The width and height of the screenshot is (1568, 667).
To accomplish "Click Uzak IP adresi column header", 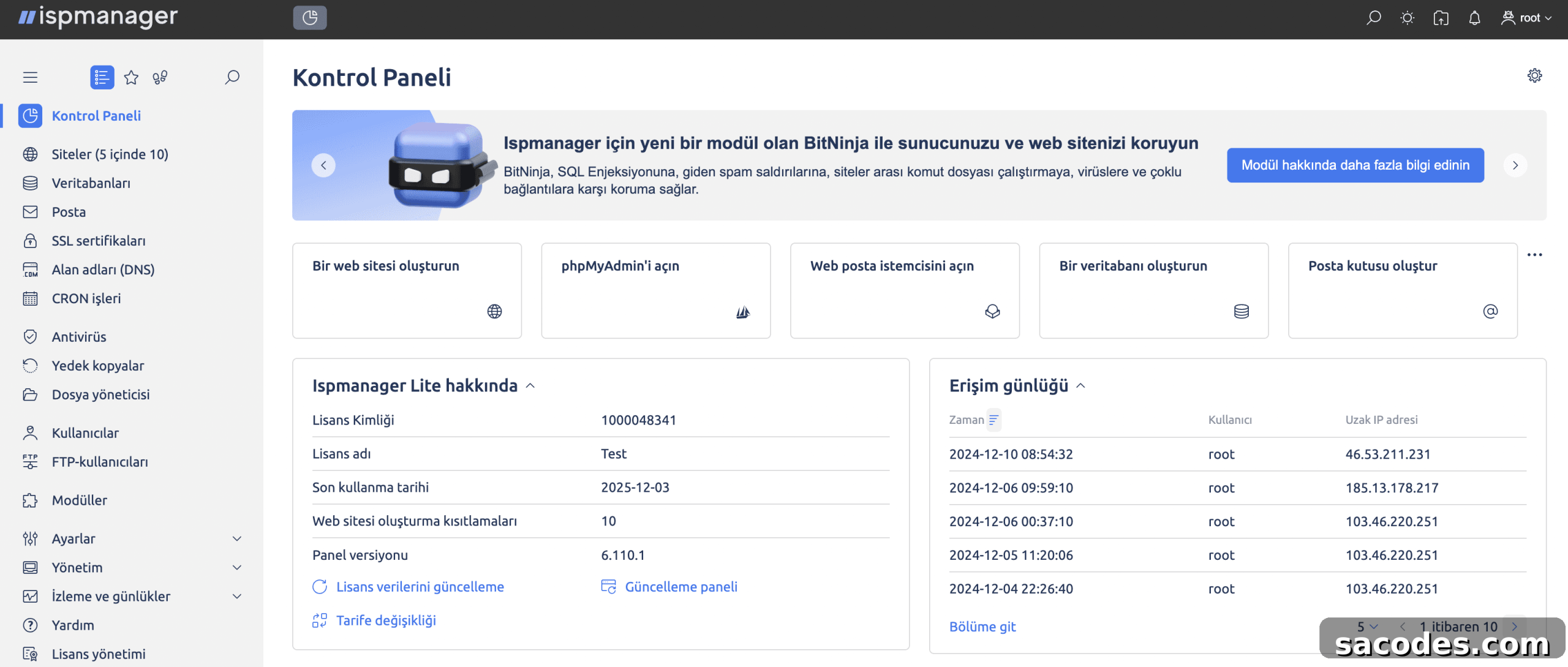I will [x=1381, y=420].
